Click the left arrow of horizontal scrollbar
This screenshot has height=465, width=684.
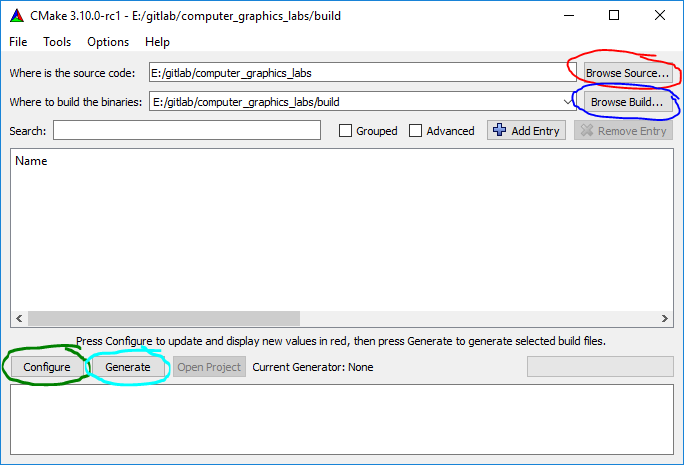point(19,318)
